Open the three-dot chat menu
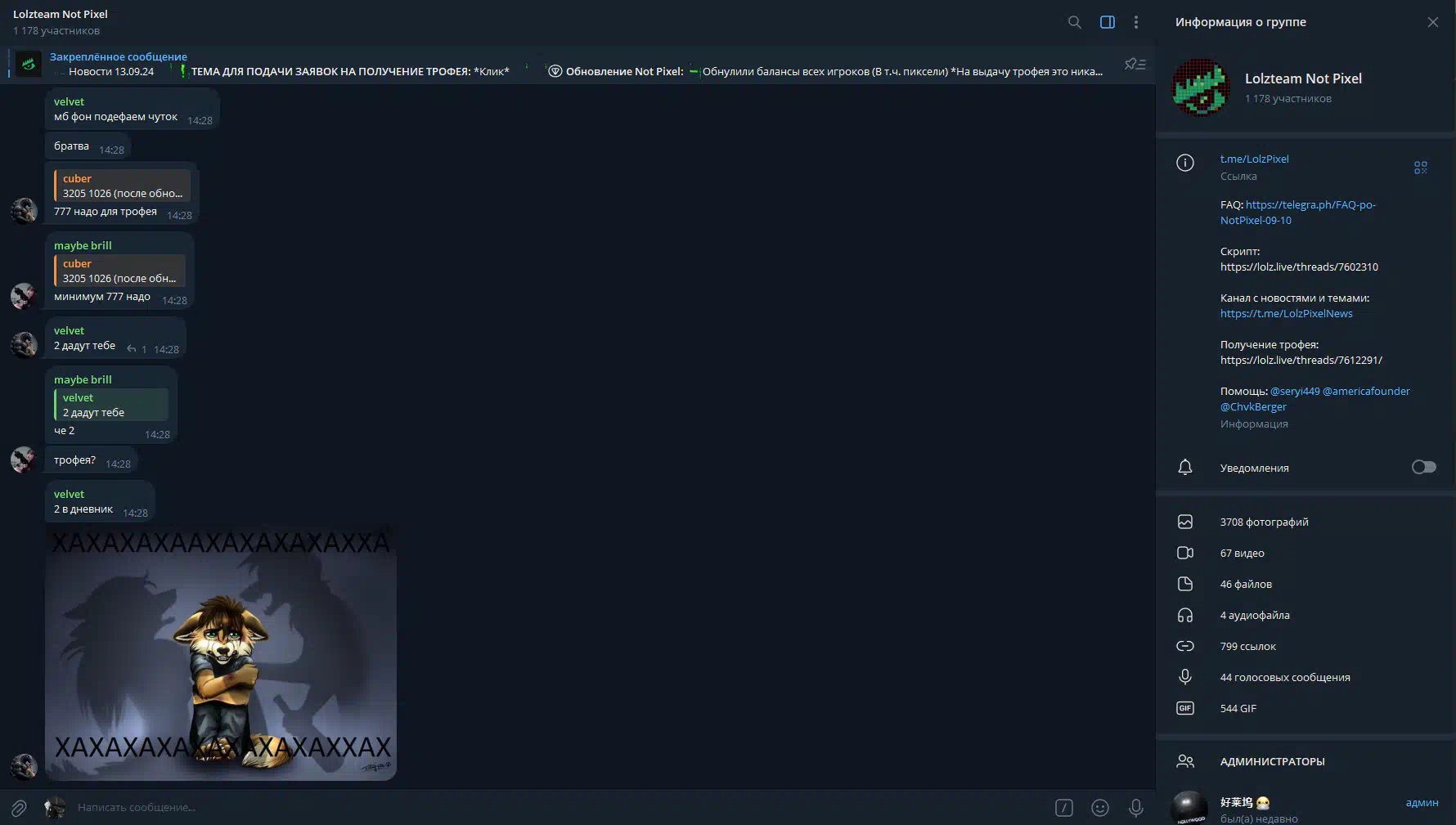 tap(1136, 22)
